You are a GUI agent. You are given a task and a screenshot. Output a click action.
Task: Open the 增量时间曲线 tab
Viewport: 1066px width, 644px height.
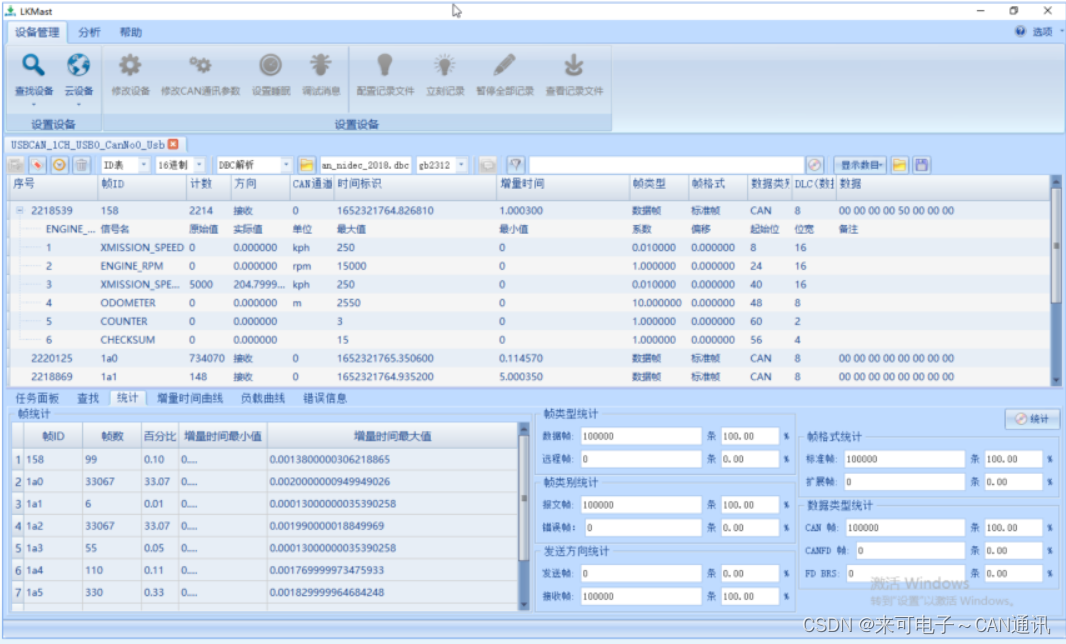click(x=190, y=399)
